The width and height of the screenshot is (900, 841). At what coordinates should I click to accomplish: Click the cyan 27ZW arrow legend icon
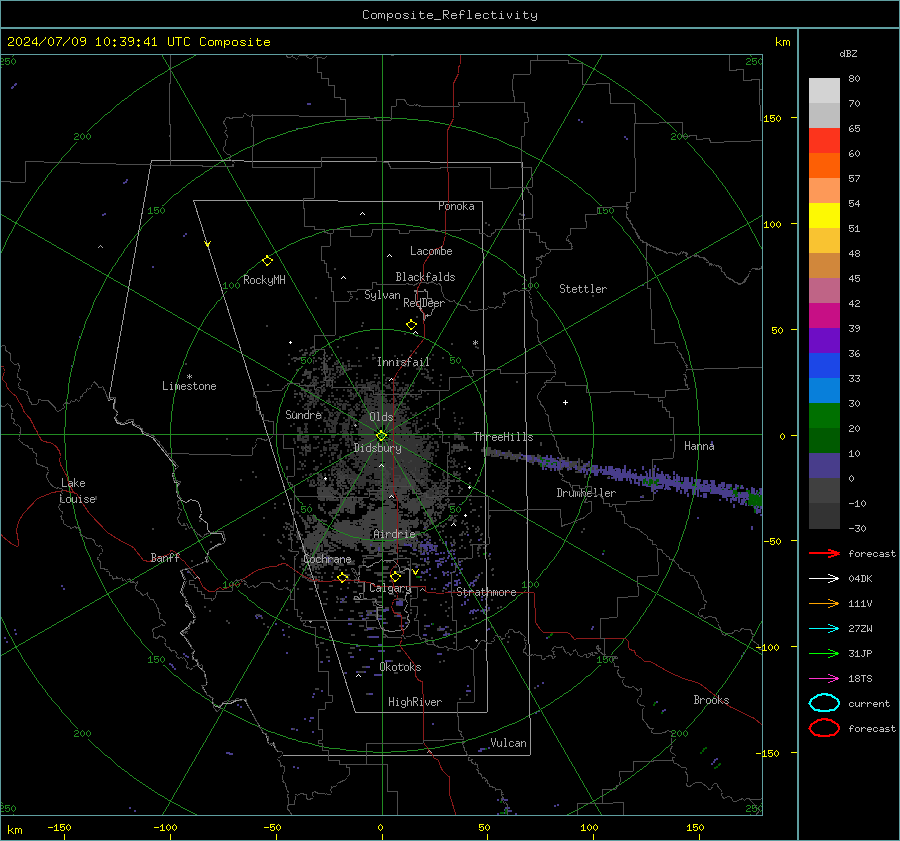point(824,629)
